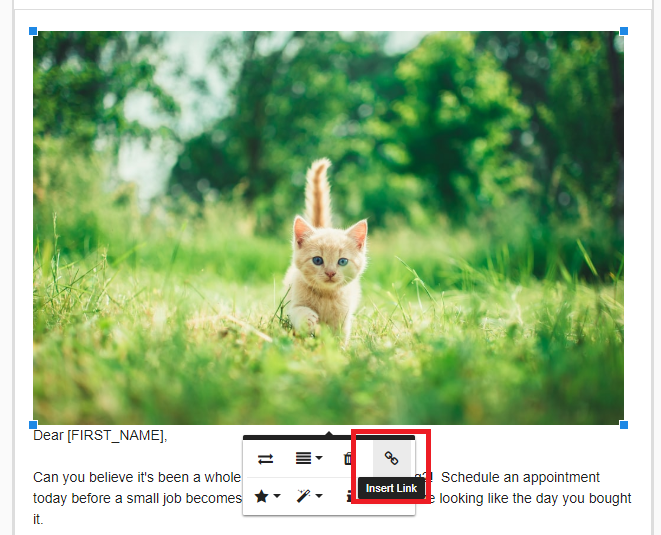
Task: Expand the star Style dropdown arrow
Action: pyautogui.click(x=277, y=496)
